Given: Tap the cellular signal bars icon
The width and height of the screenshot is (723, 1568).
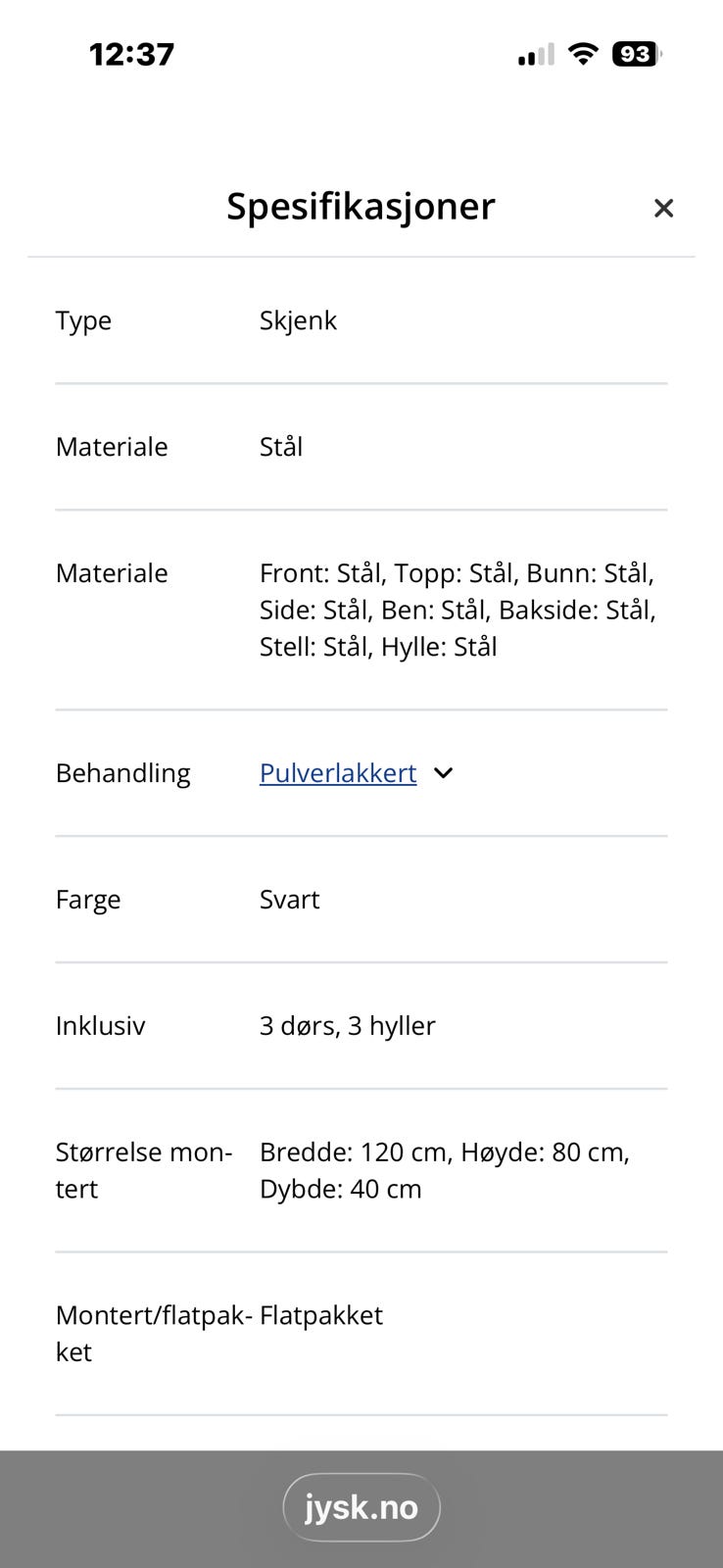Looking at the screenshot, I should pos(536,55).
